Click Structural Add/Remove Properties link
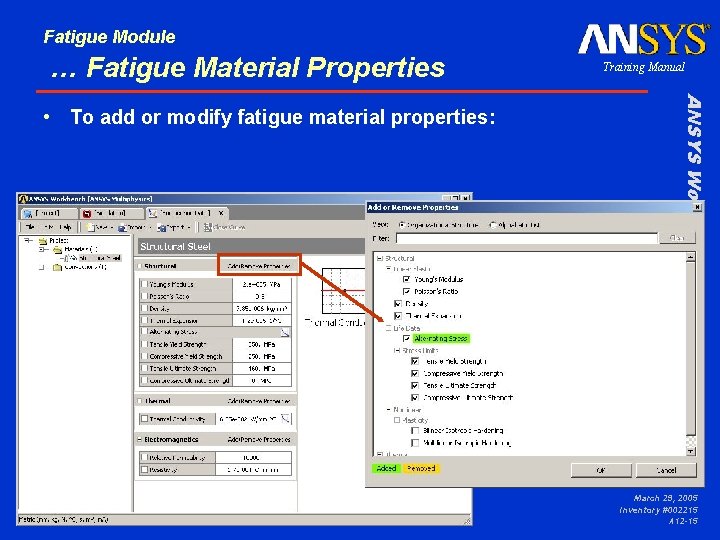Viewport: 720px width, 540px height. click(259, 266)
